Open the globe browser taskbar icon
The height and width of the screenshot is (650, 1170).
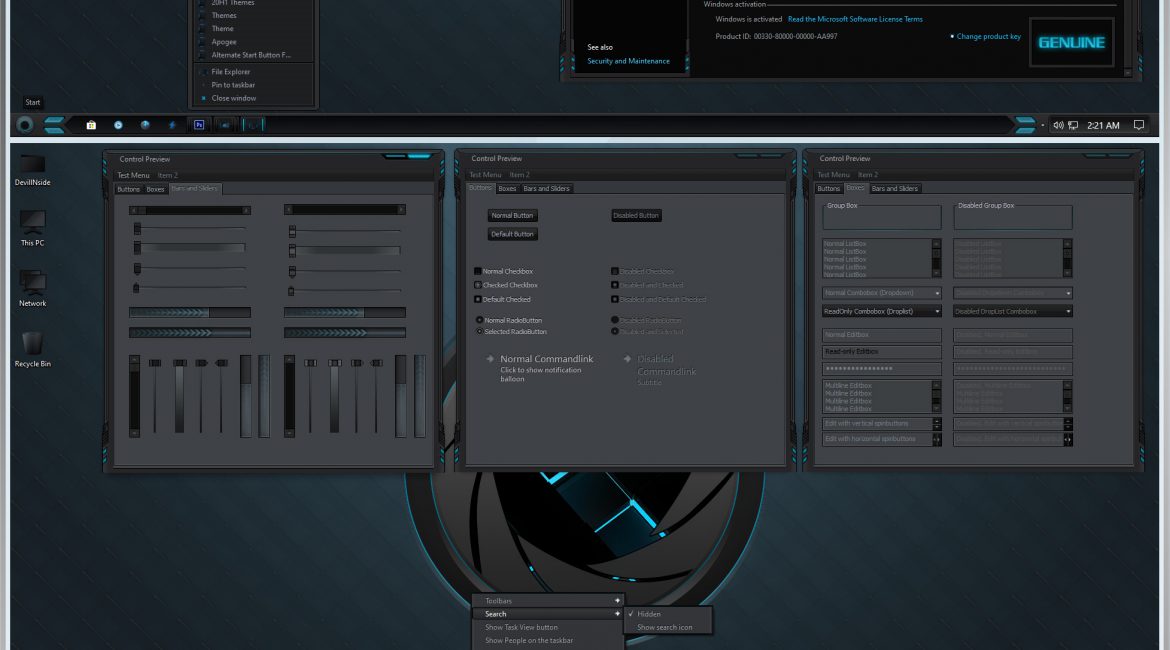coord(145,125)
